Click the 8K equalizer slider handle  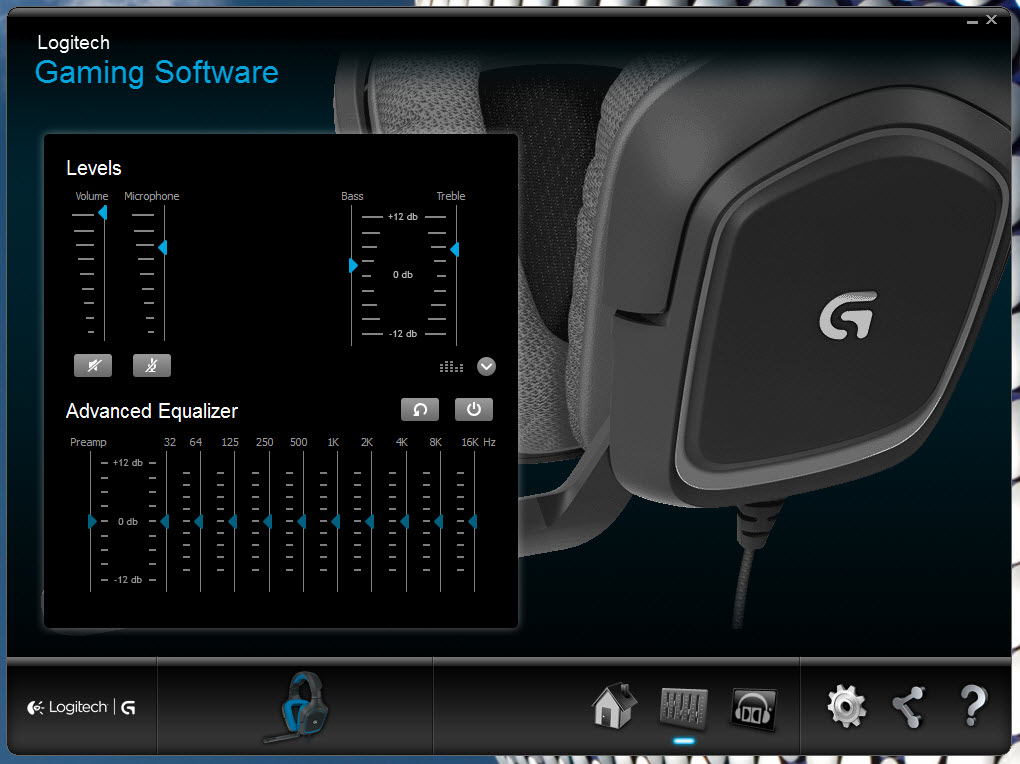point(438,521)
